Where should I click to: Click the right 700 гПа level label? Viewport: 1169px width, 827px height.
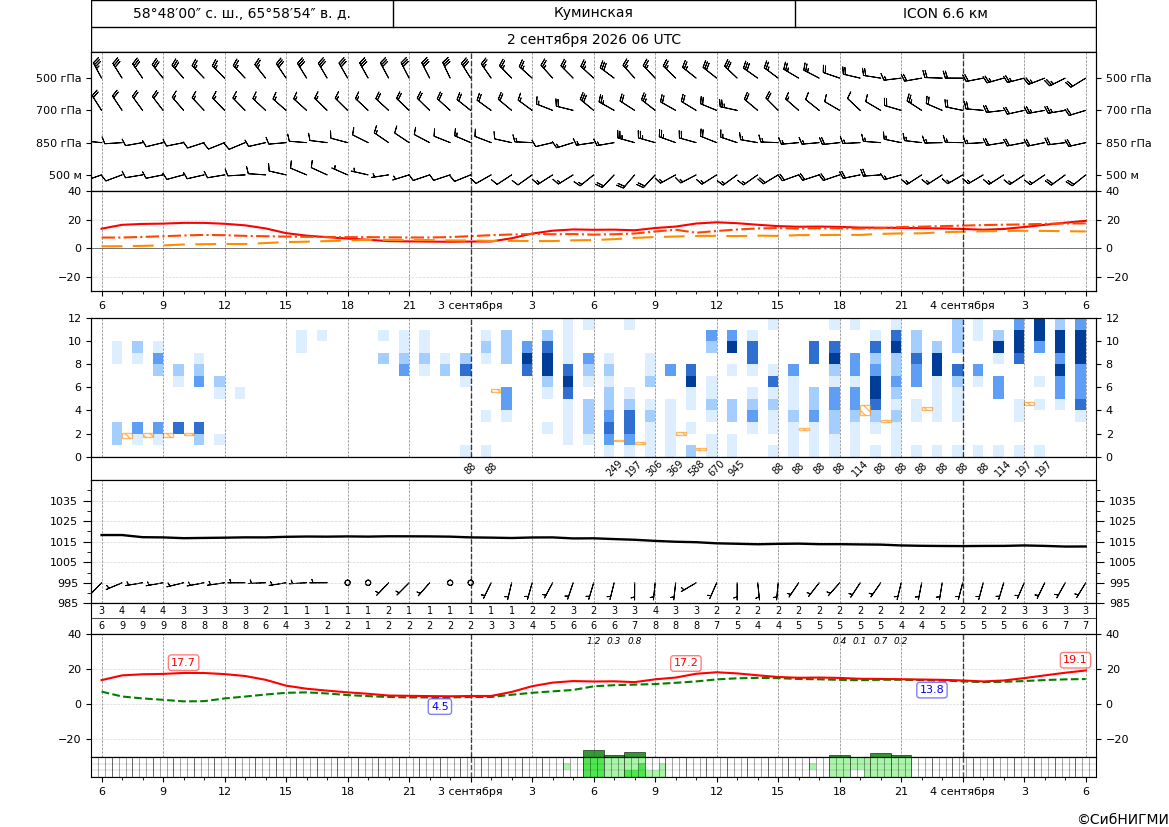point(1129,110)
